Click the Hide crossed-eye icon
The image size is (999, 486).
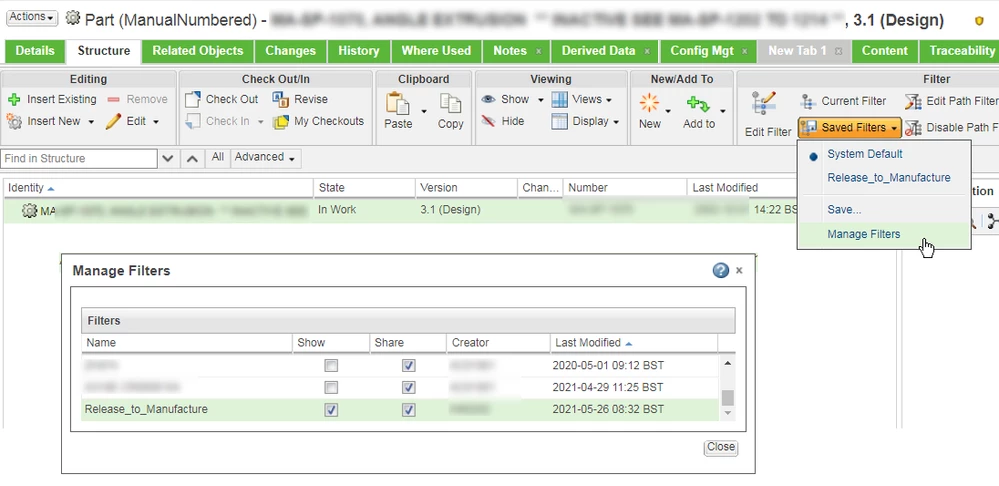pos(489,121)
